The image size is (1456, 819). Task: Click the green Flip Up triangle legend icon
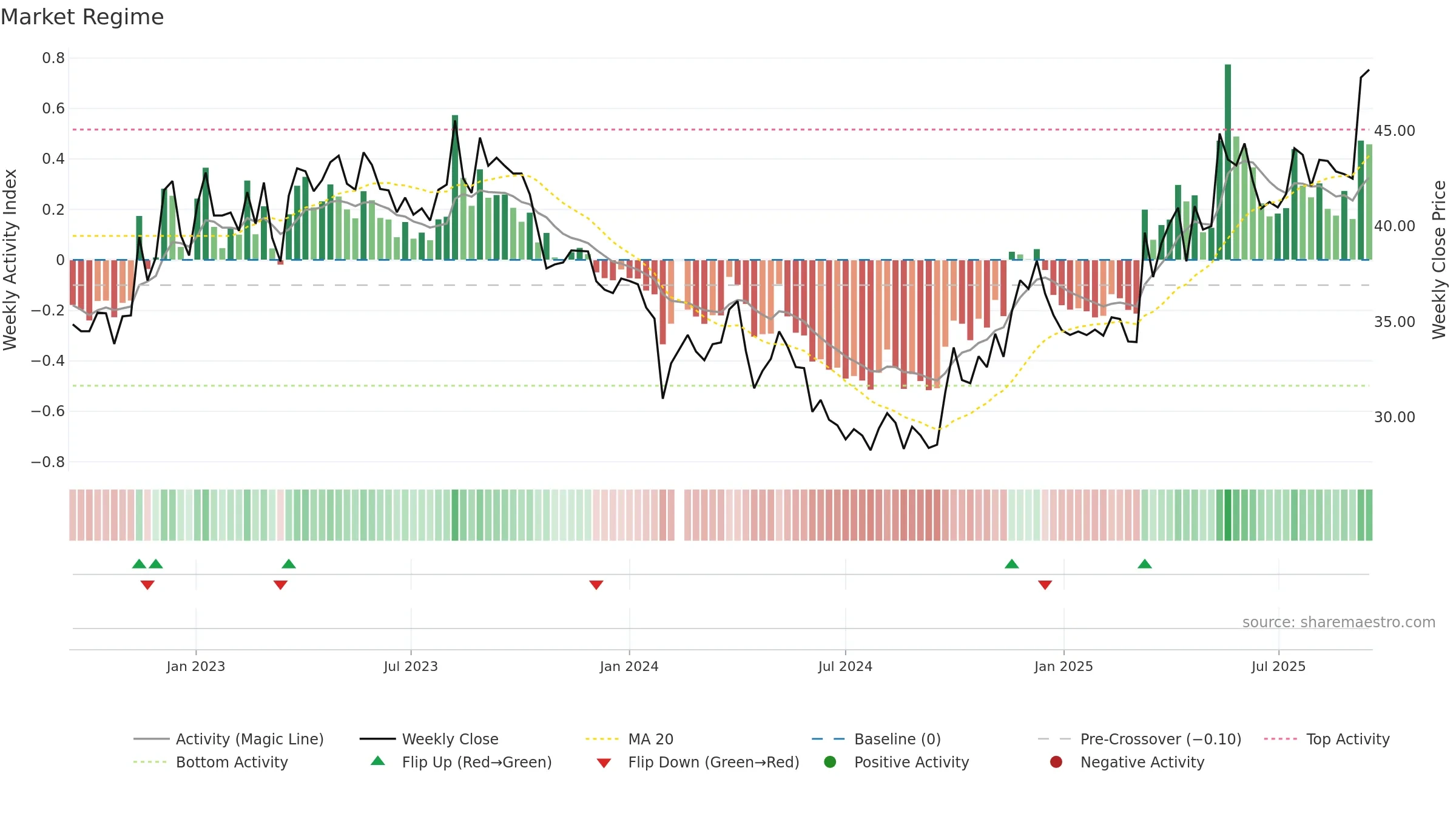[x=378, y=761]
